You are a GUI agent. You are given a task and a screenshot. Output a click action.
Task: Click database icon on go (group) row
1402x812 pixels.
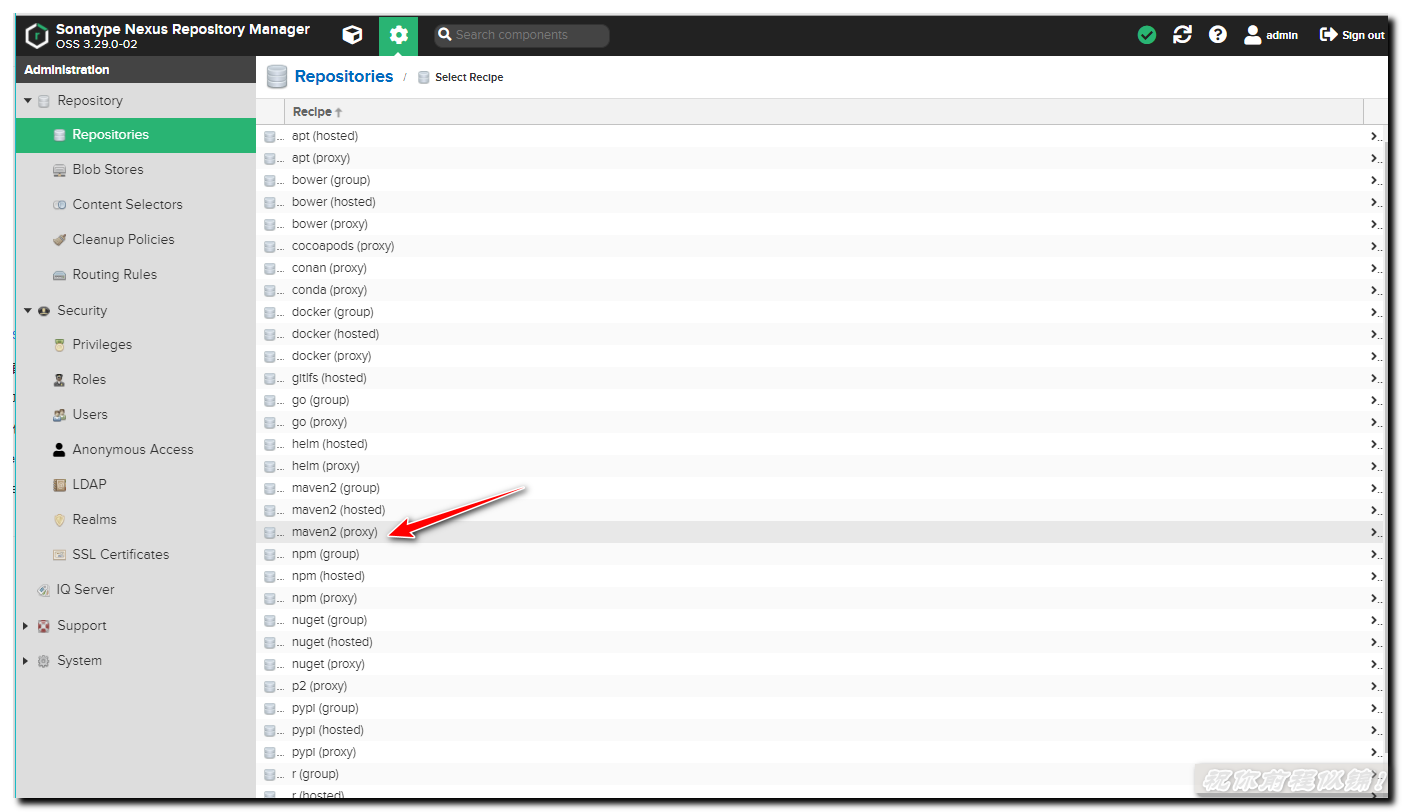(269, 400)
